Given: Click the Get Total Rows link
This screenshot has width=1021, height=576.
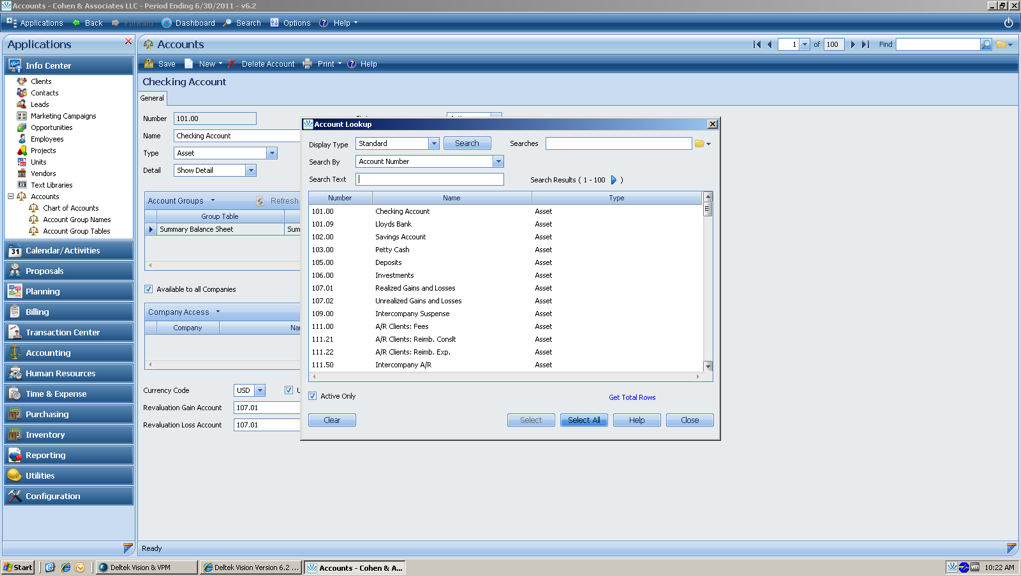Looking at the screenshot, I should click(x=633, y=397).
